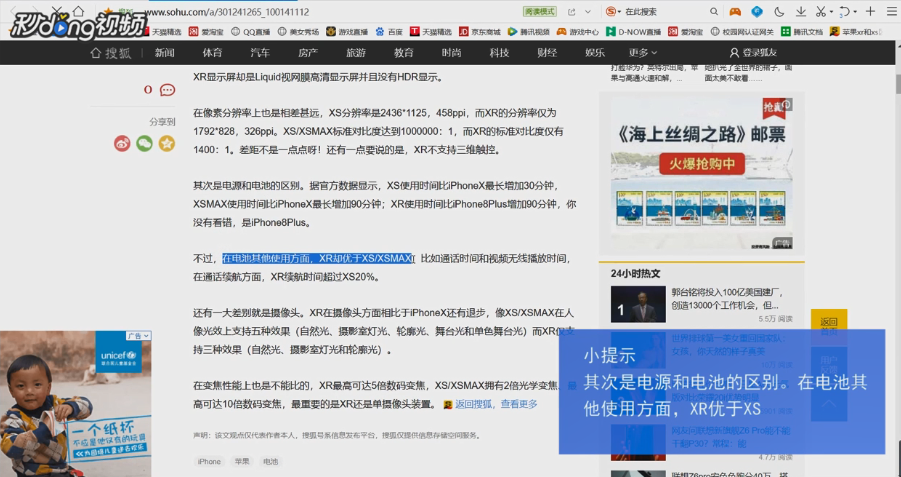Expand the 广告 dropdown on unicef ad
Screen dimensions: 901x477
click(138, 336)
